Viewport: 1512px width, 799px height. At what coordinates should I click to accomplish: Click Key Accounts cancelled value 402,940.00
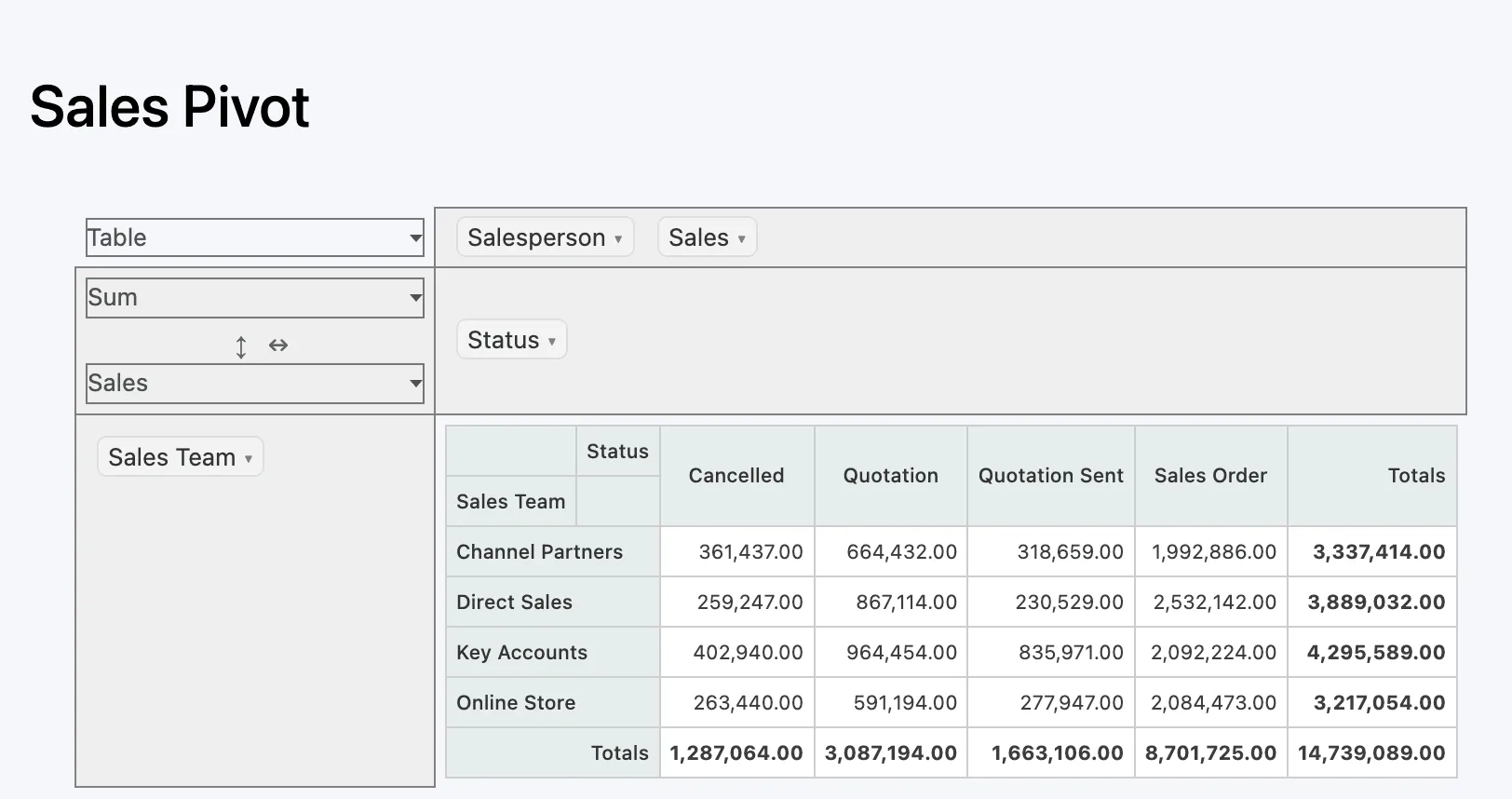point(737,652)
